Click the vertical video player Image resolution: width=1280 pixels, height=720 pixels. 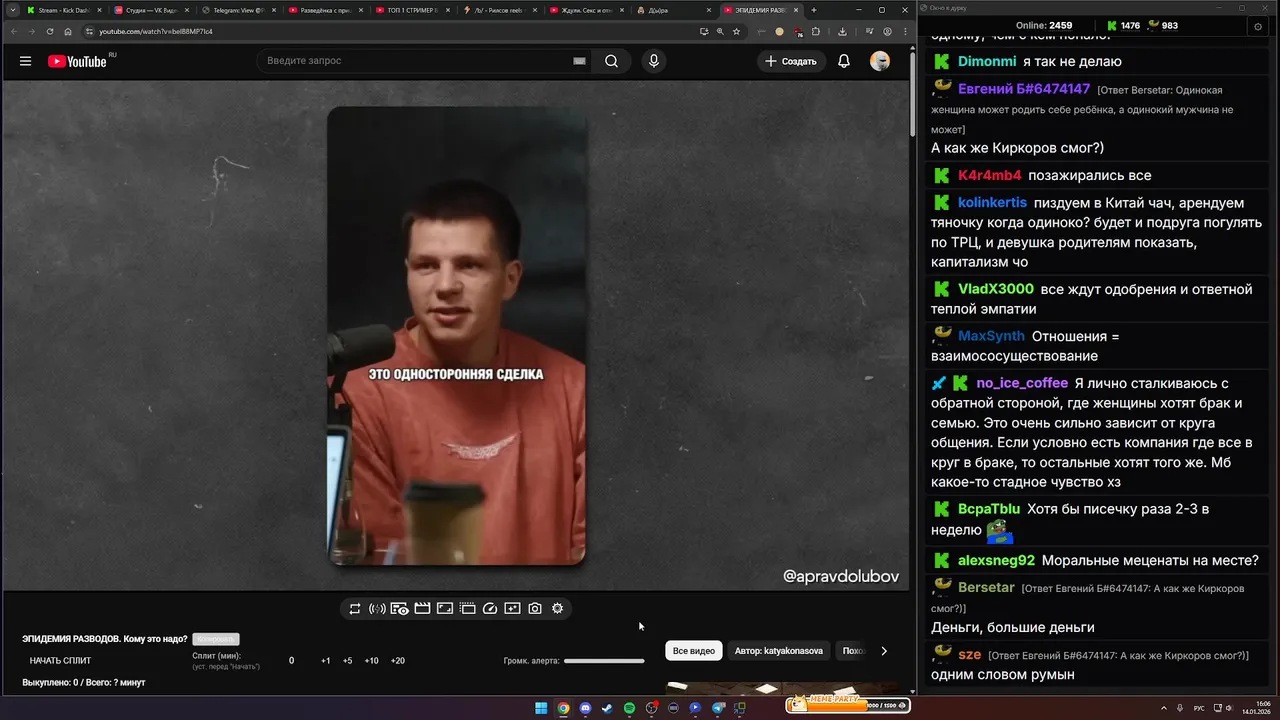[x=457, y=336]
